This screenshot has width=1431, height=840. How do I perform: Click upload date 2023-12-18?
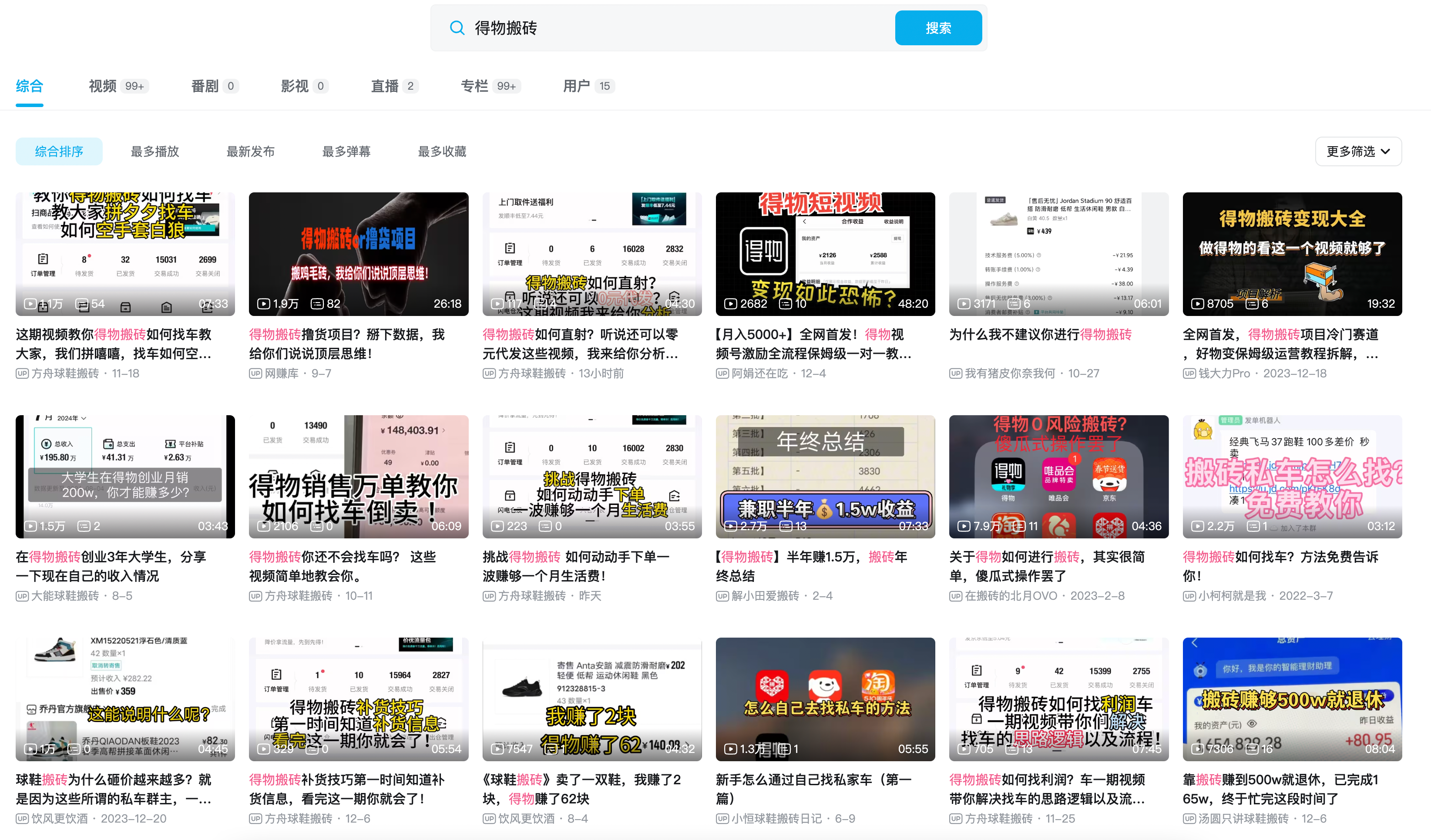1295,373
